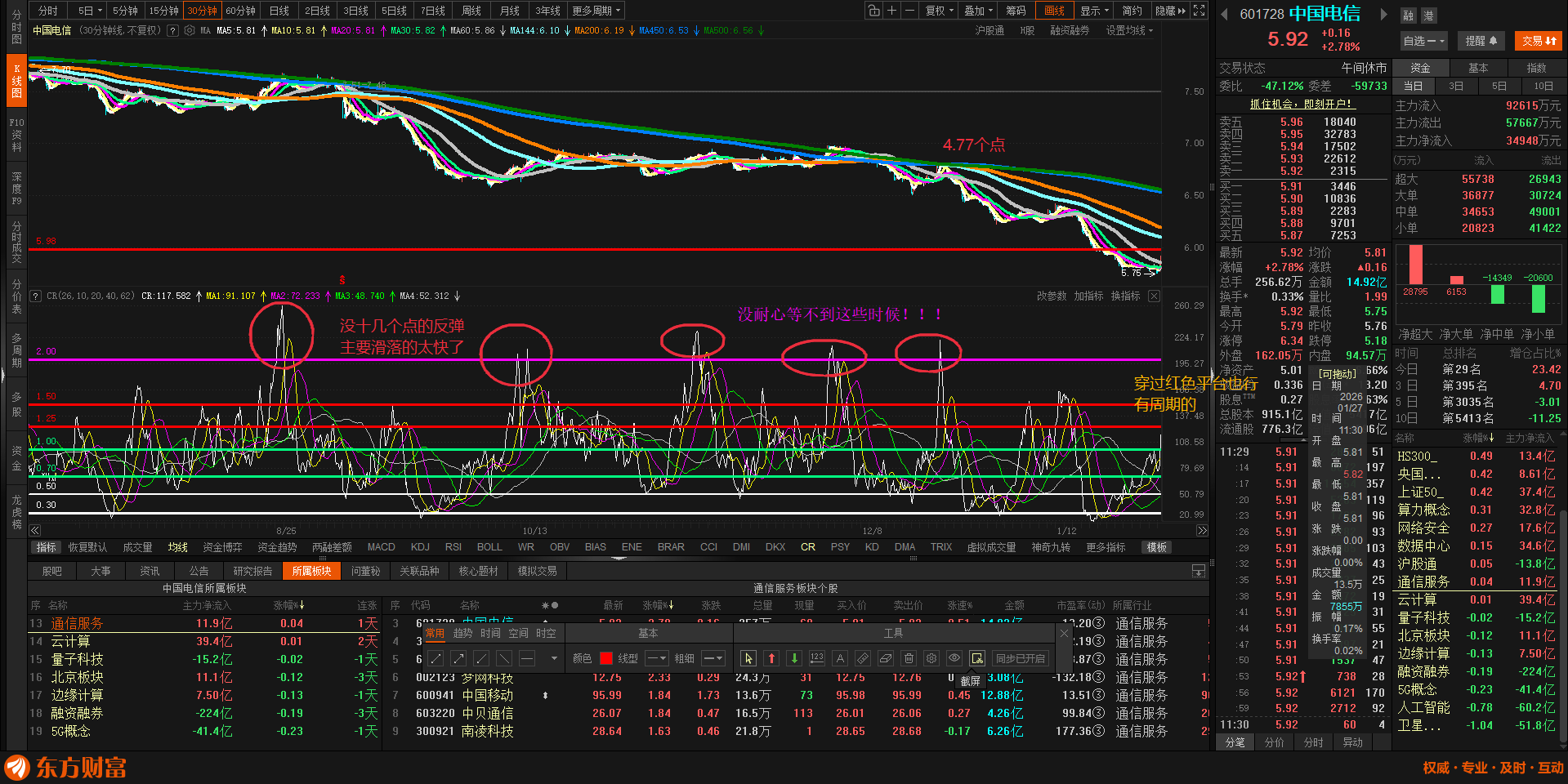1568x784 pixels.
Task: Select the red up-arrow marker tool
Action: 771,658
